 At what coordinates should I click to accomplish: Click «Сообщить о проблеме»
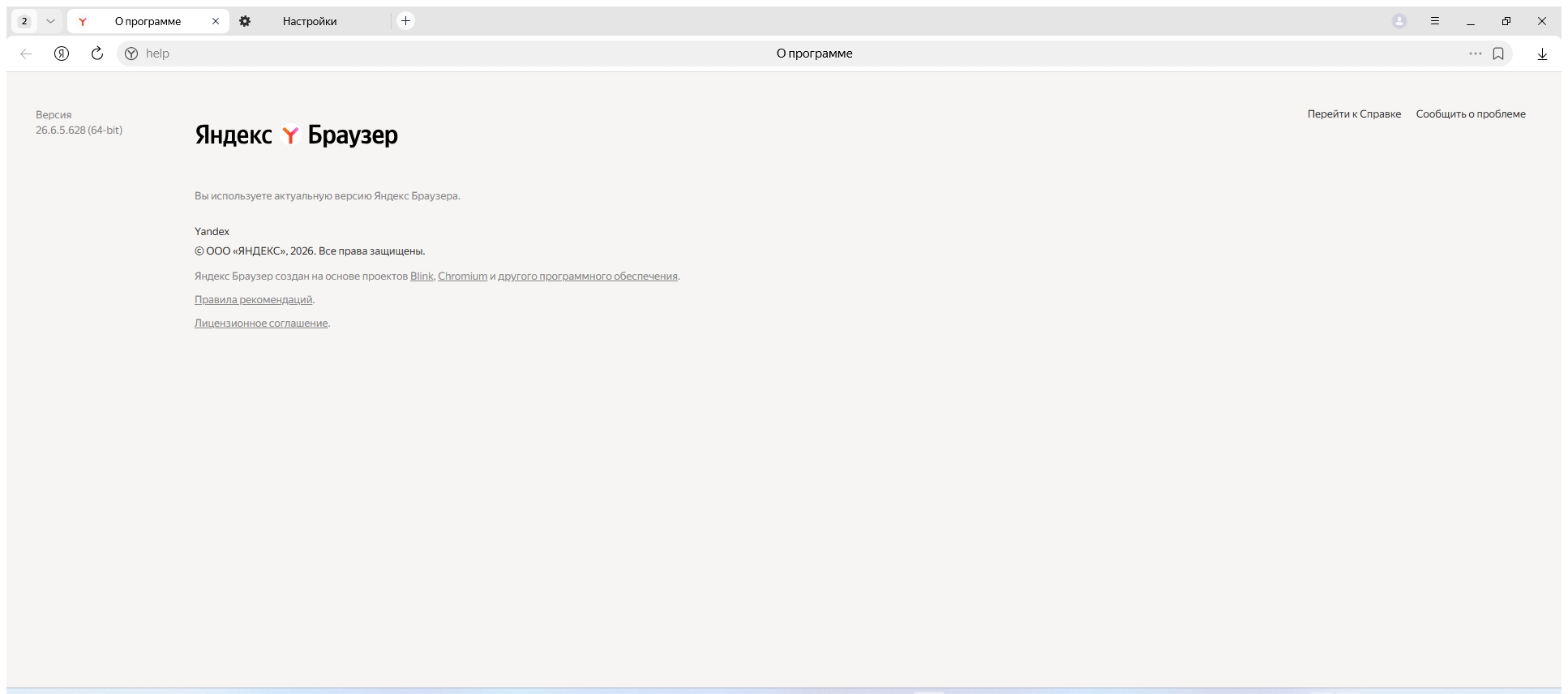click(x=1471, y=114)
